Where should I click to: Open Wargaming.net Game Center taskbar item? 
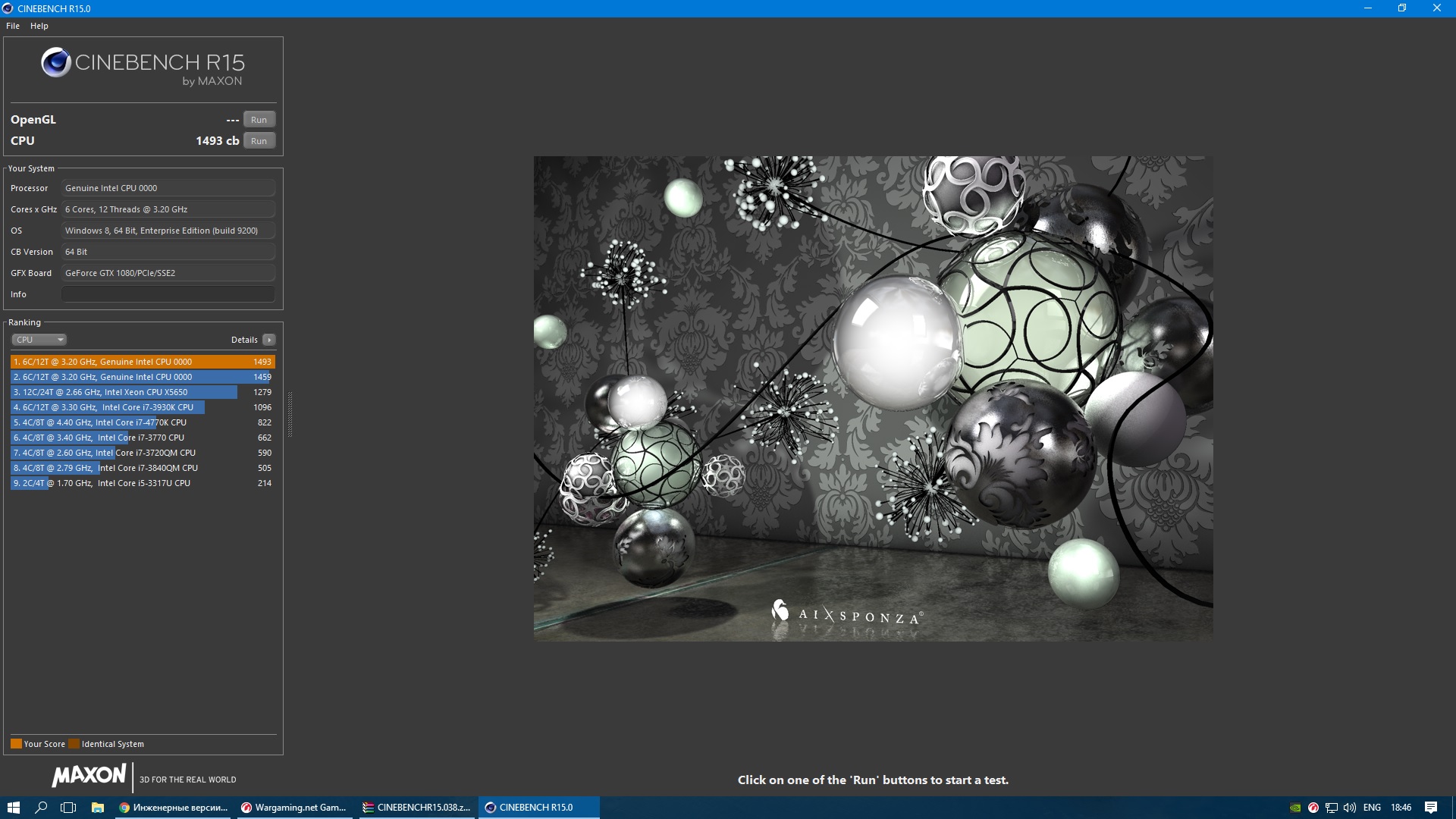point(294,808)
